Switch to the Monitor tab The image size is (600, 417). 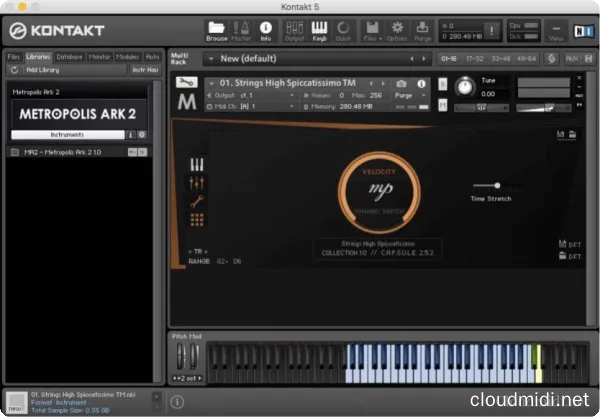[99, 57]
